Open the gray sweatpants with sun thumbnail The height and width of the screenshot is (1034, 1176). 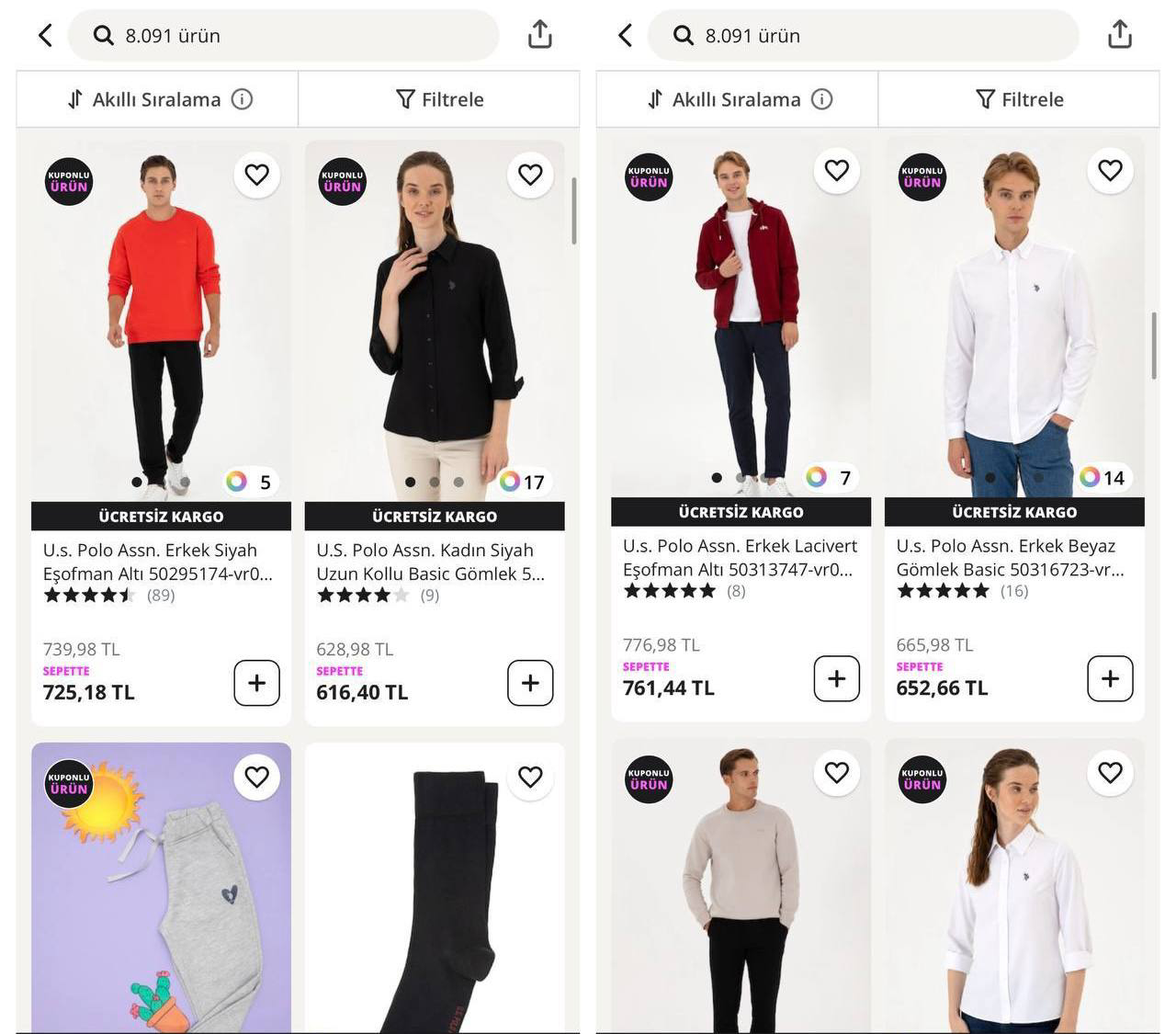(x=161, y=887)
